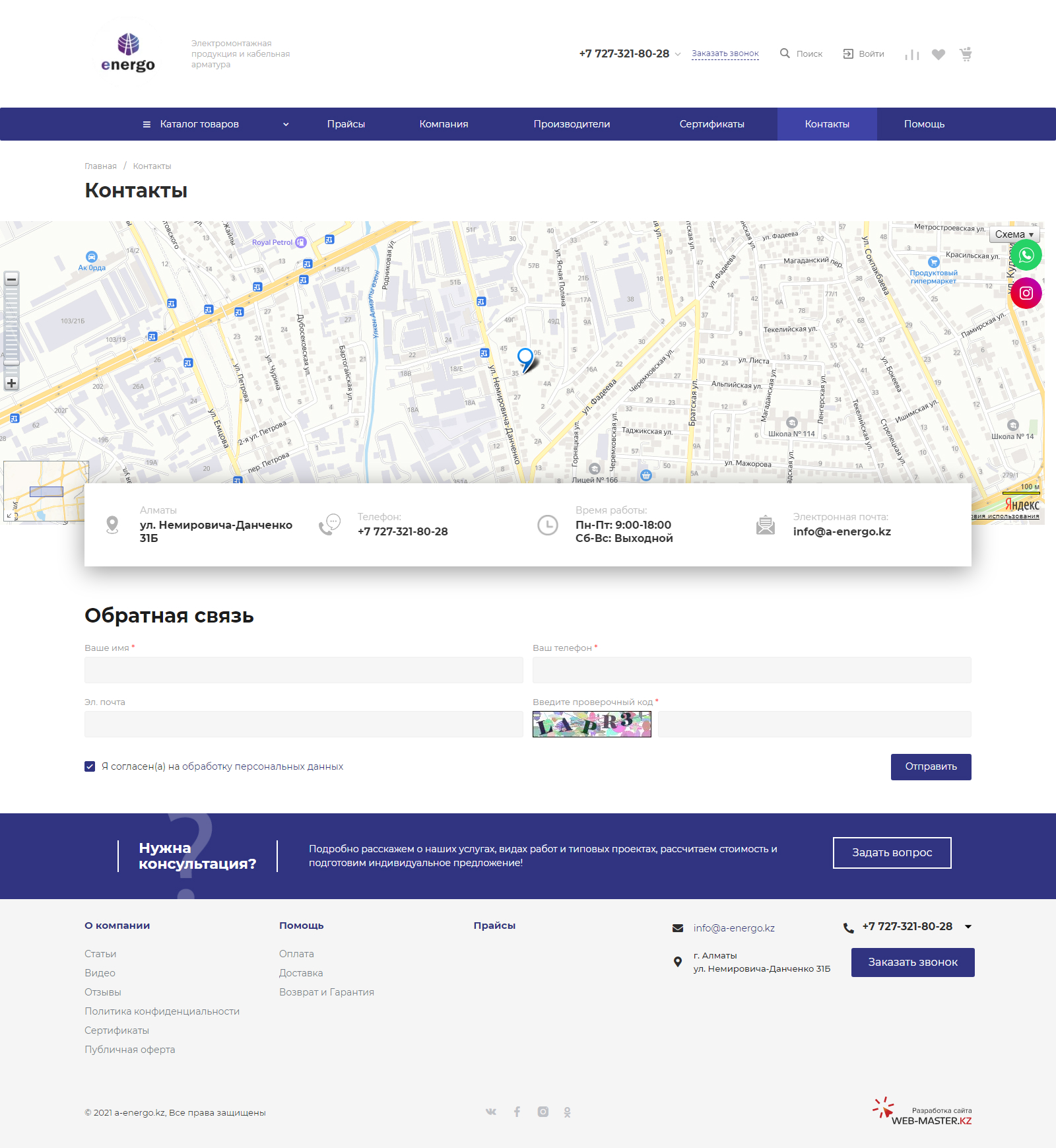This screenshot has height=1148, width=1056.
Task: Open the shopping cart icon
Action: [x=966, y=54]
